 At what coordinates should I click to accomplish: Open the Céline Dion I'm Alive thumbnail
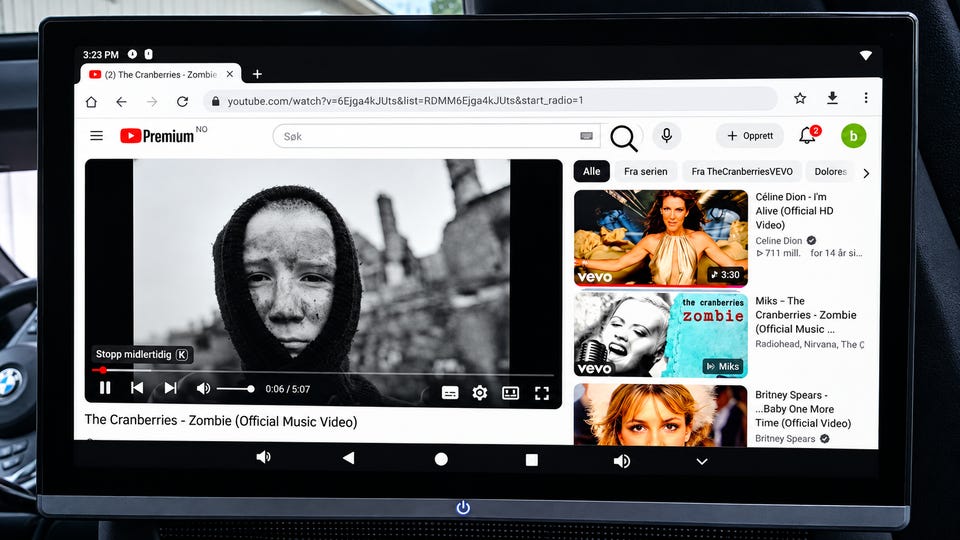(x=661, y=238)
